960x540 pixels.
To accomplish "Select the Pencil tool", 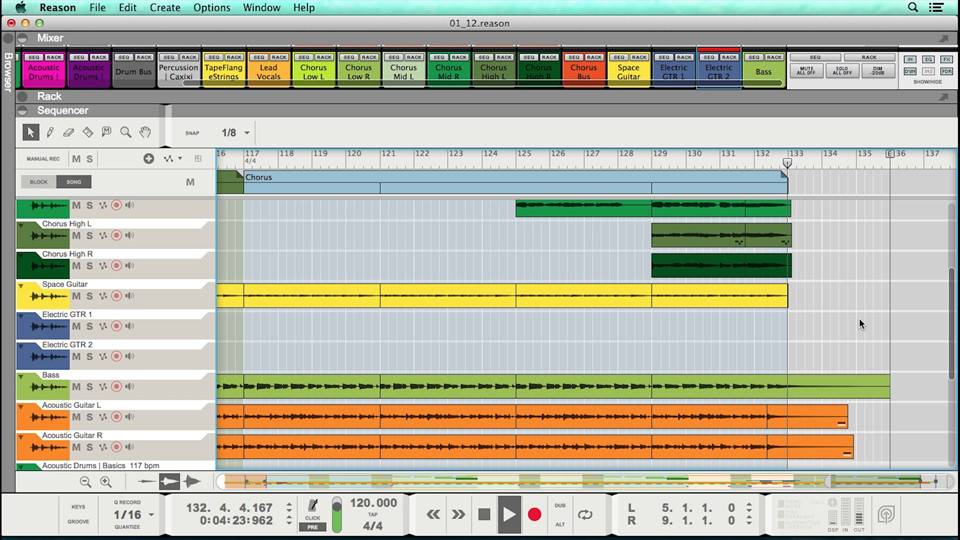I will point(50,132).
